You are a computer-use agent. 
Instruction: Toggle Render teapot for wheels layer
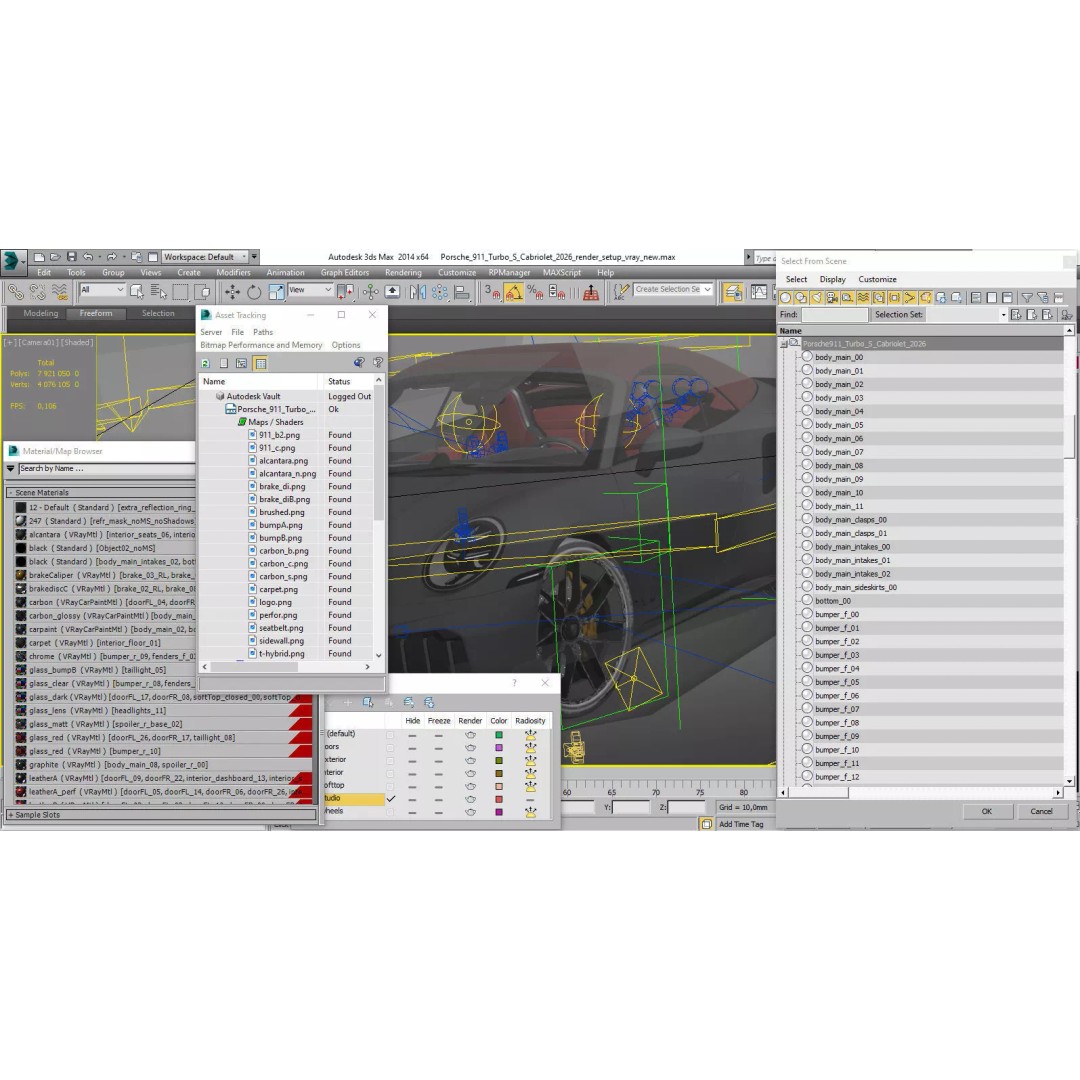pos(470,812)
